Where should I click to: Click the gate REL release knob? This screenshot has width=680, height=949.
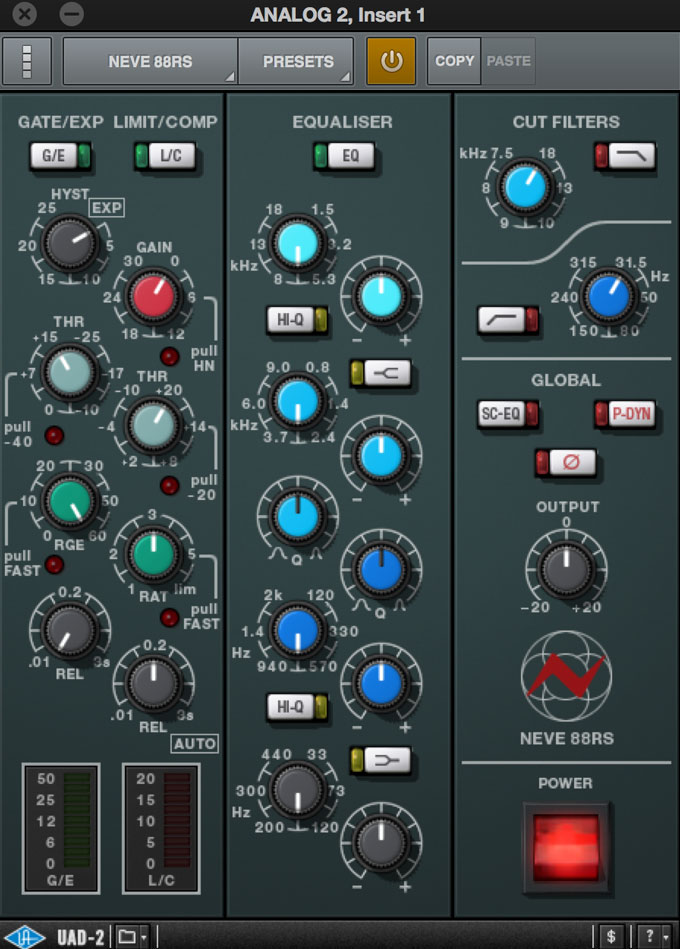70,631
